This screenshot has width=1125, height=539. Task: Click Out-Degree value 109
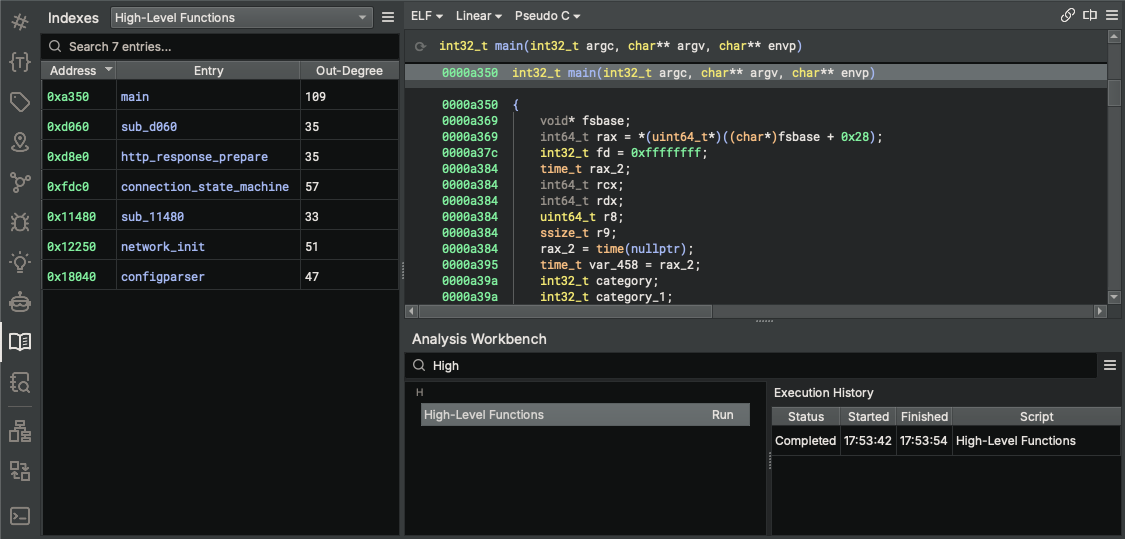click(315, 96)
